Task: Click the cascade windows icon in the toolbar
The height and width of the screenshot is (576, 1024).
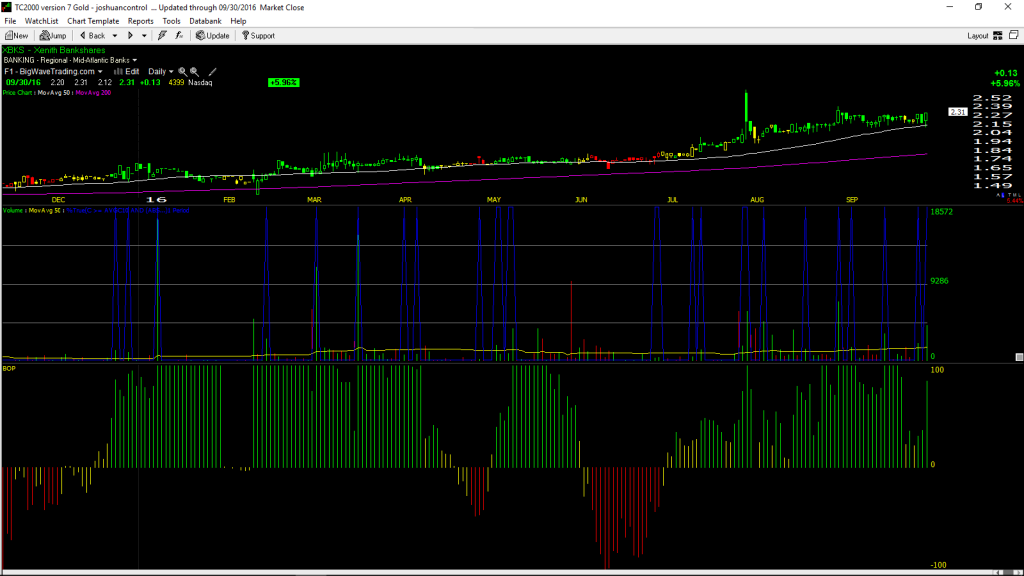Action: tap(1014, 35)
